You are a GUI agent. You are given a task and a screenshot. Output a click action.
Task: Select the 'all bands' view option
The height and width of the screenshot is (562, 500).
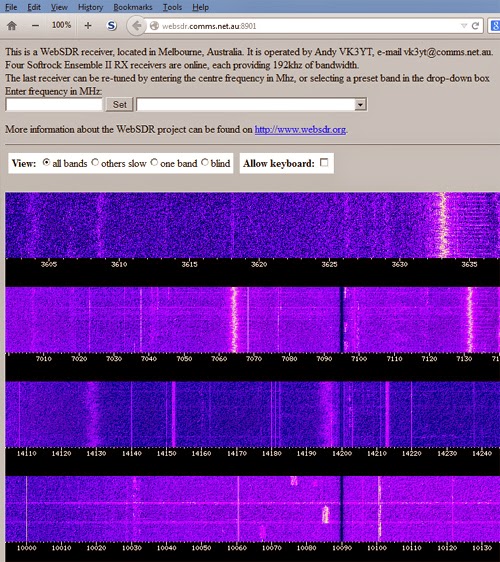46,162
